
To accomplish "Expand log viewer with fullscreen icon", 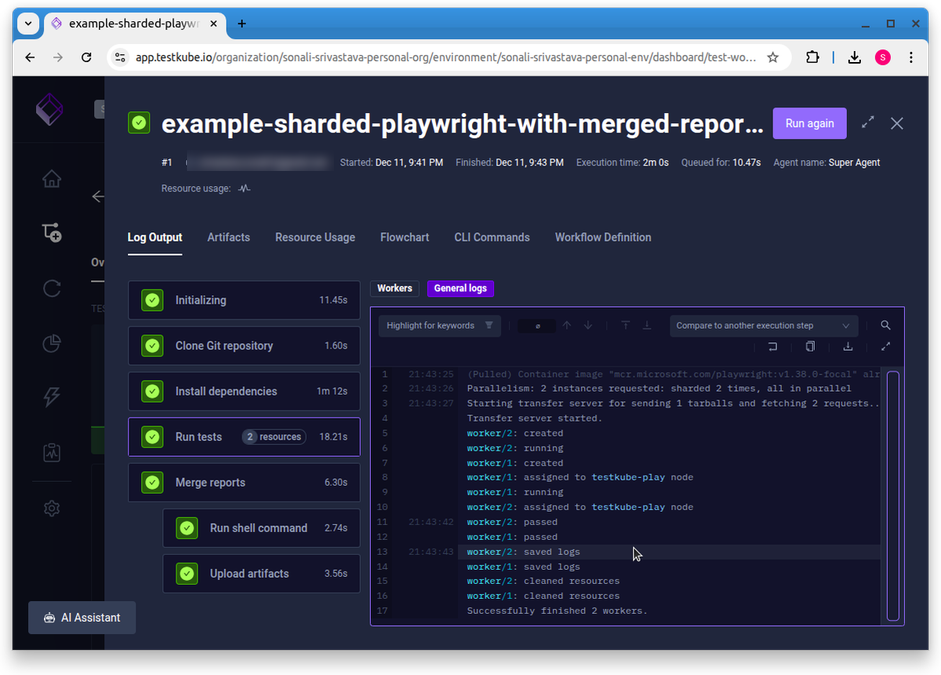I will (x=885, y=347).
